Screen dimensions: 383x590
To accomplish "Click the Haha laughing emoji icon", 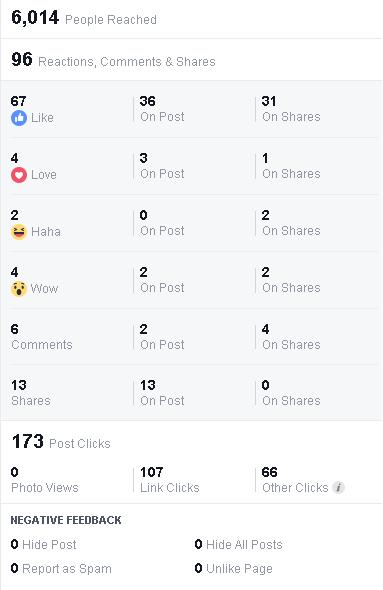I will click(19, 232).
